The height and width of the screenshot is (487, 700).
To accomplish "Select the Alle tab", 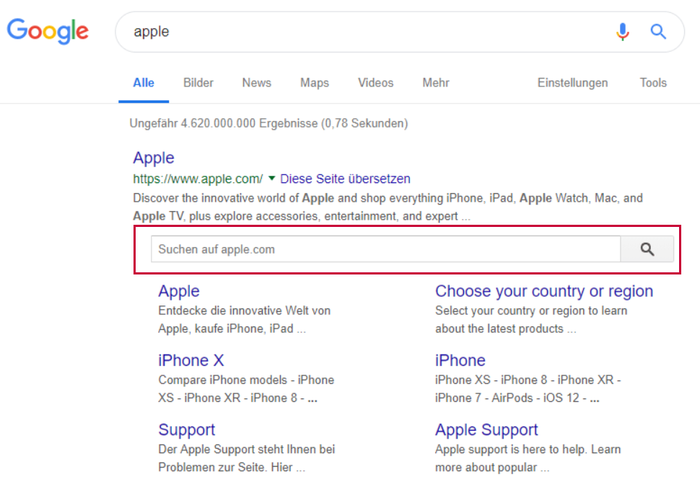I will coord(143,83).
